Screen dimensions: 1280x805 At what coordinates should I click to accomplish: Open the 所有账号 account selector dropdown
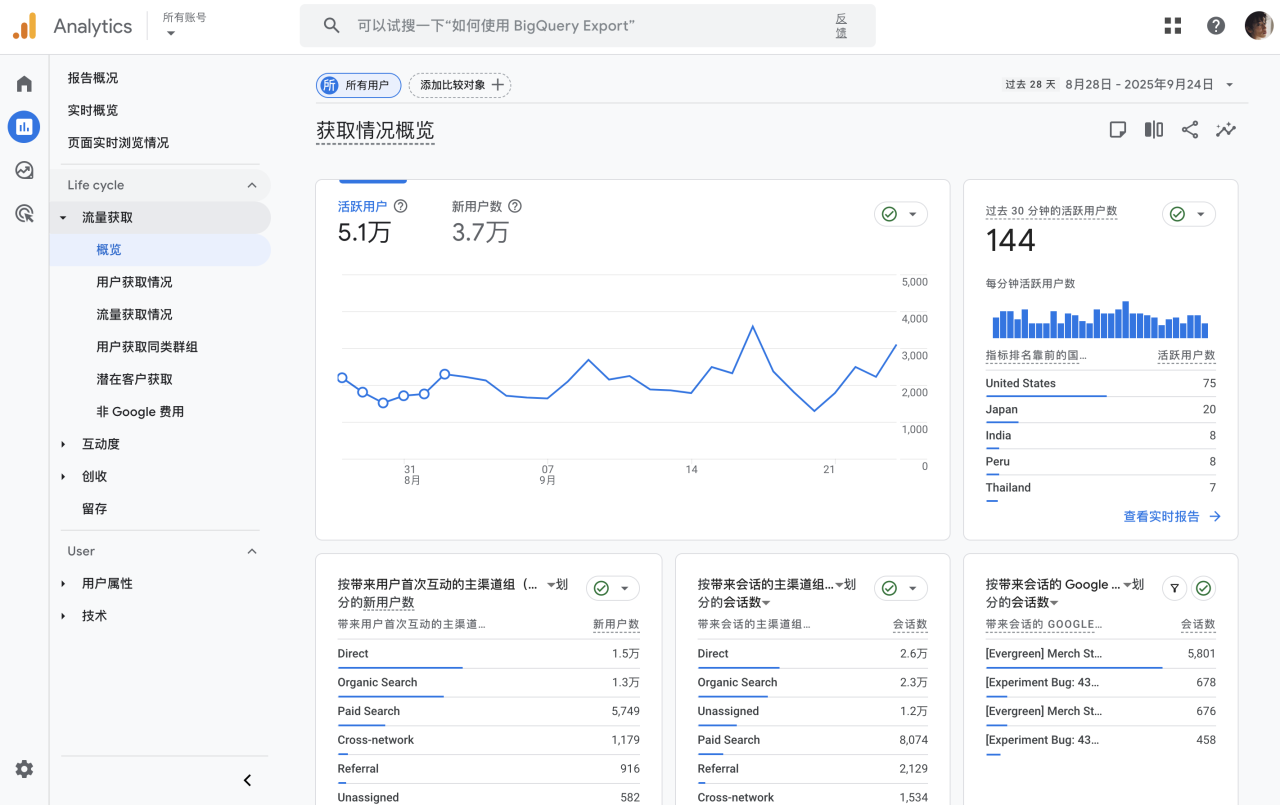coord(183,25)
